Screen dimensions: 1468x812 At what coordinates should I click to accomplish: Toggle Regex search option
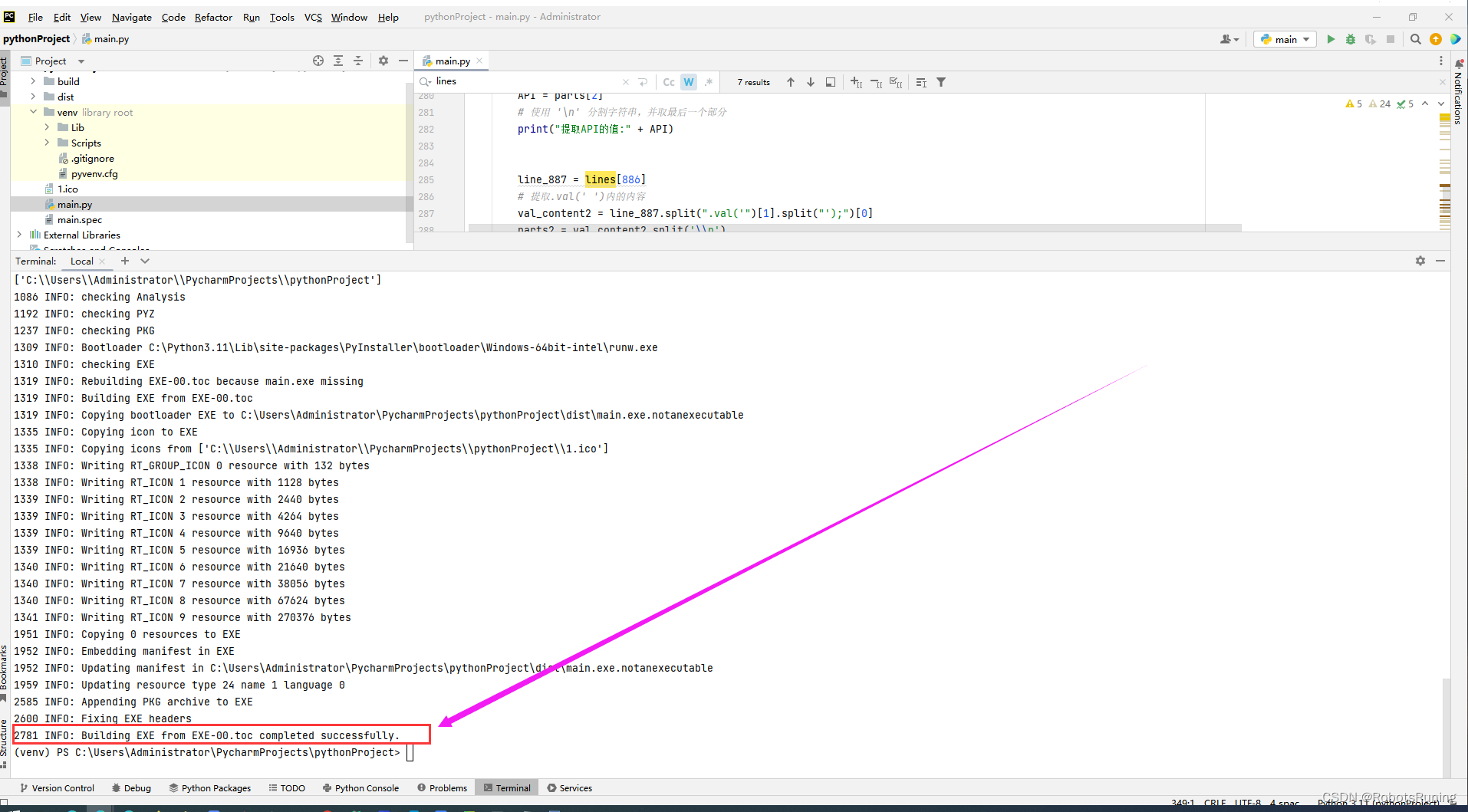[x=709, y=82]
